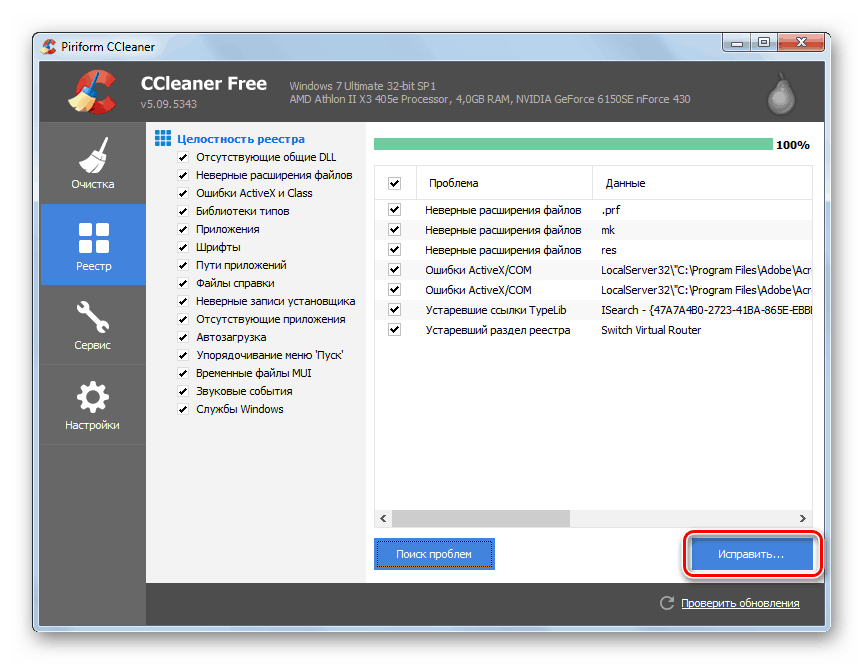Toggle Пути приложений checkbox
The width and height of the screenshot is (864, 665).
183,266
